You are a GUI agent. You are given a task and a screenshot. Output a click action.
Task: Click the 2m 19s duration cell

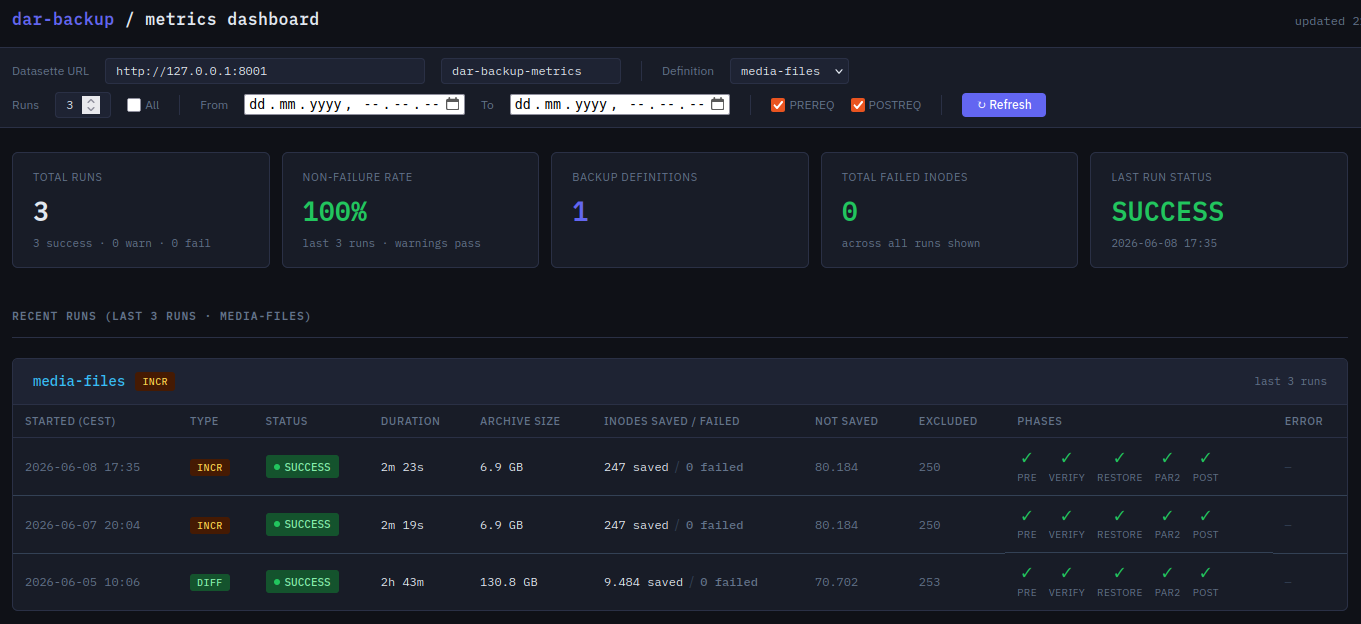click(402, 525)
